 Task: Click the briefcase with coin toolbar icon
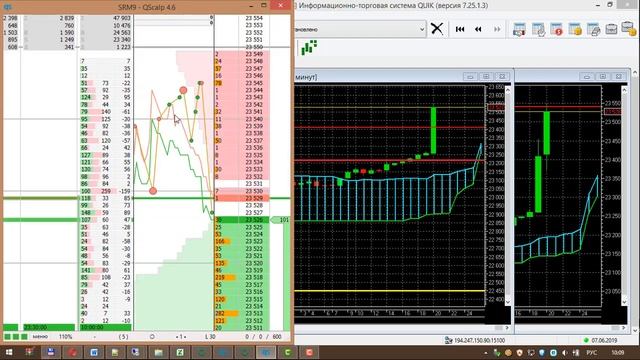point(629,29)
